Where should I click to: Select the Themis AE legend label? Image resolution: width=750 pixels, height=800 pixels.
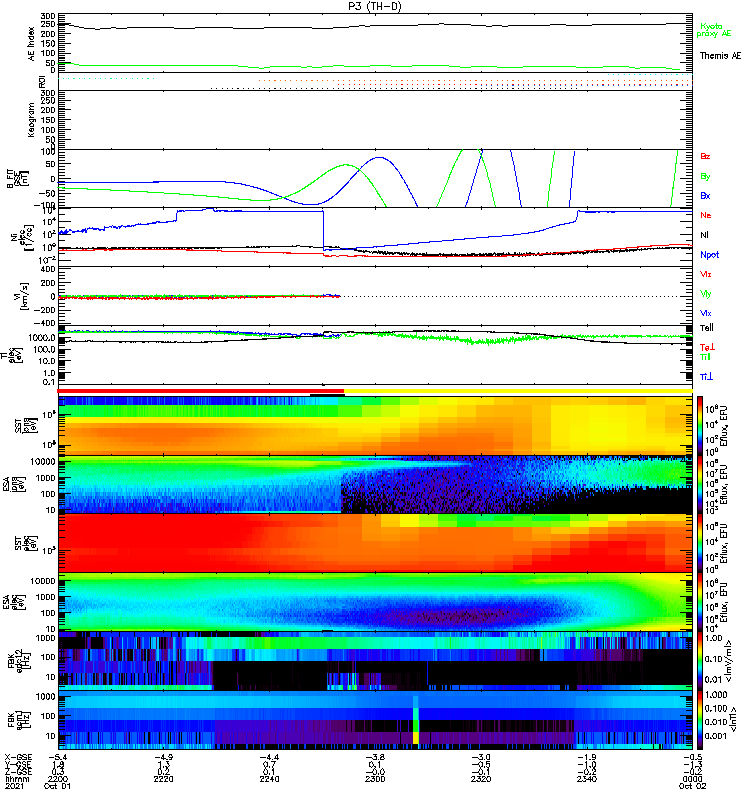pos(720,55)
